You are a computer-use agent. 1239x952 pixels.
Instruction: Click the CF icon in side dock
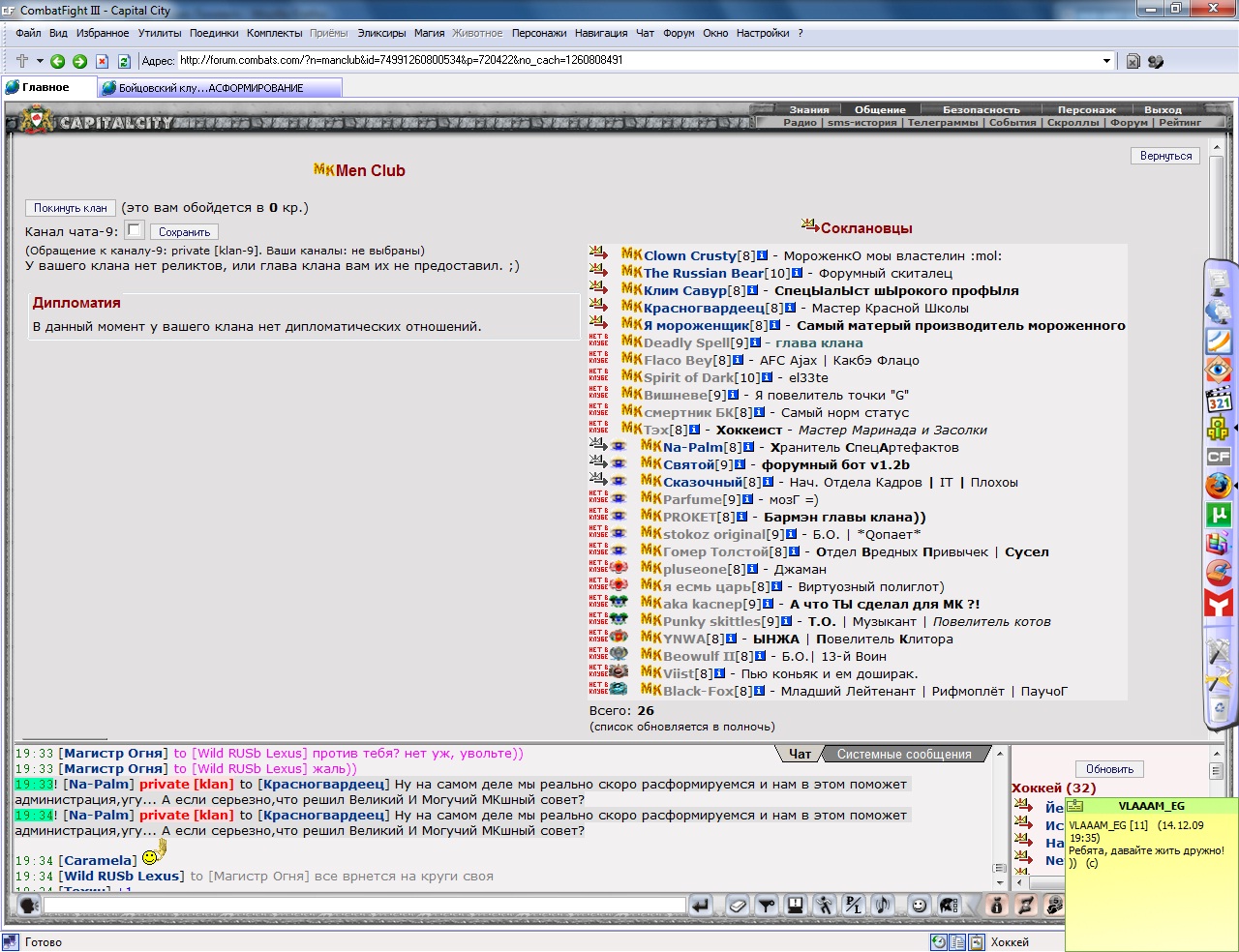[1218, 456]
